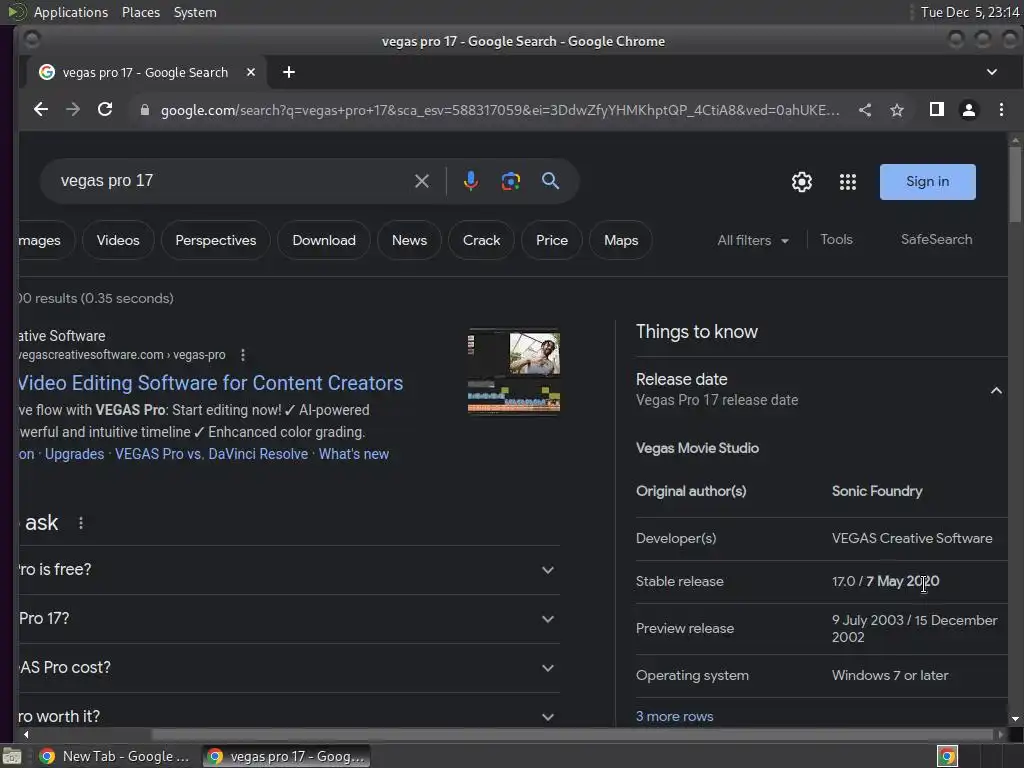View site info via the lock icon
The image size is (1024, 768).
[145, 110]
